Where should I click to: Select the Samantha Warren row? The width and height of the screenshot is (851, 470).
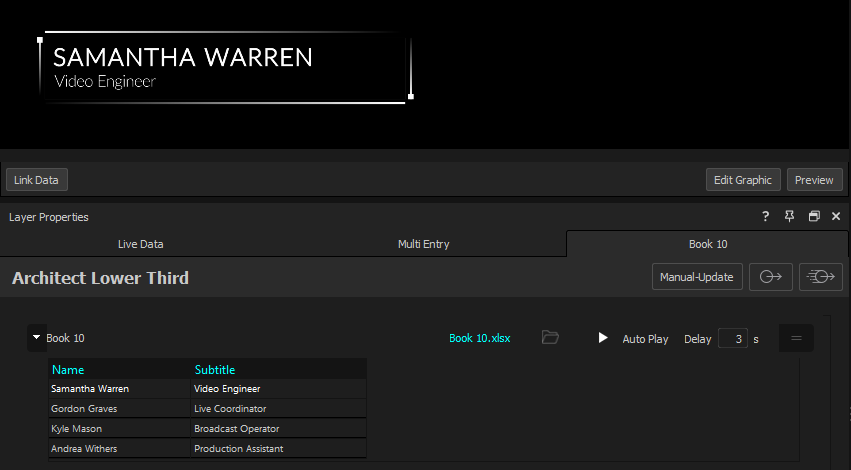[207, 389]
